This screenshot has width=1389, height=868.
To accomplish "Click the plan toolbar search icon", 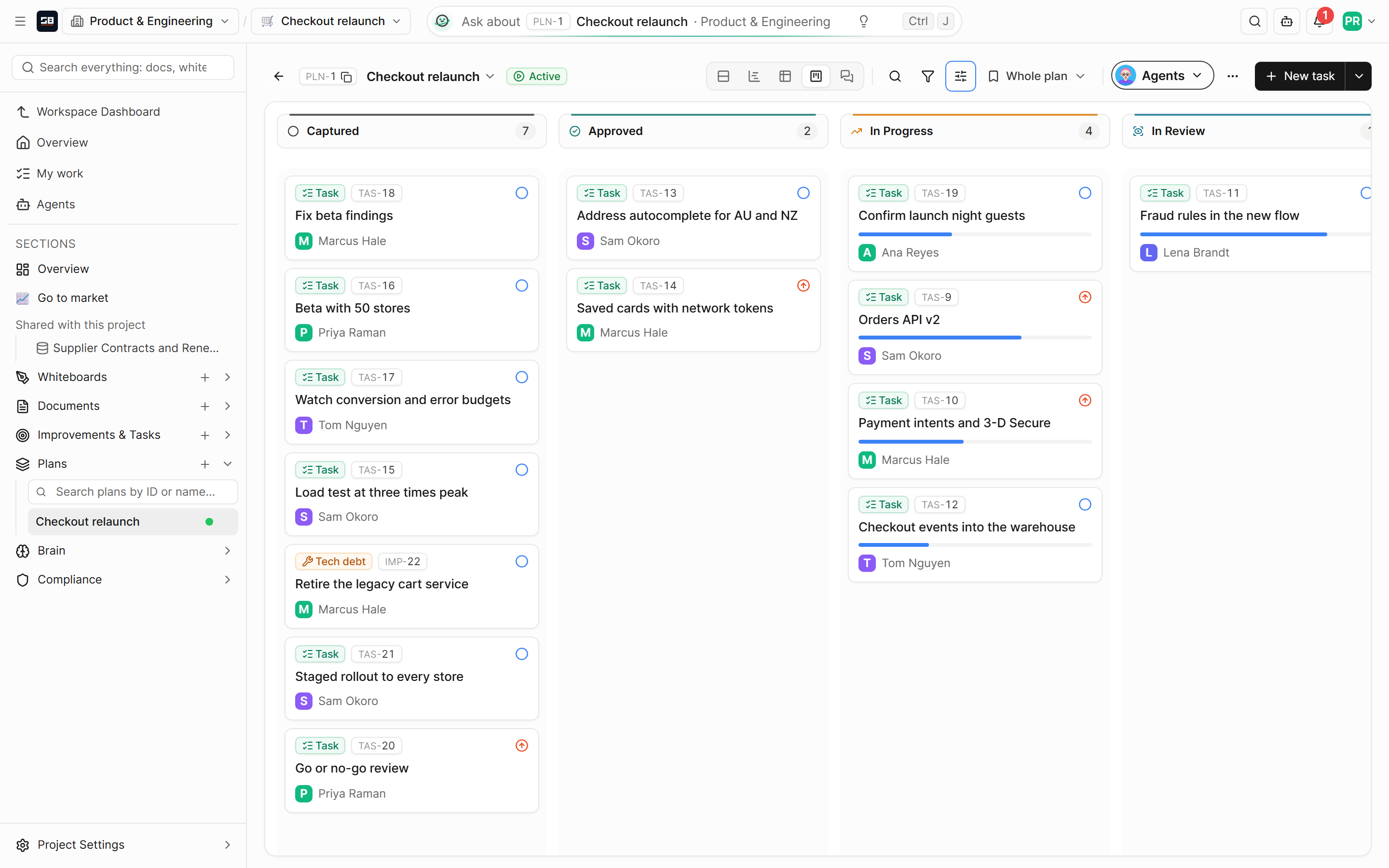I will click(895, 76).
